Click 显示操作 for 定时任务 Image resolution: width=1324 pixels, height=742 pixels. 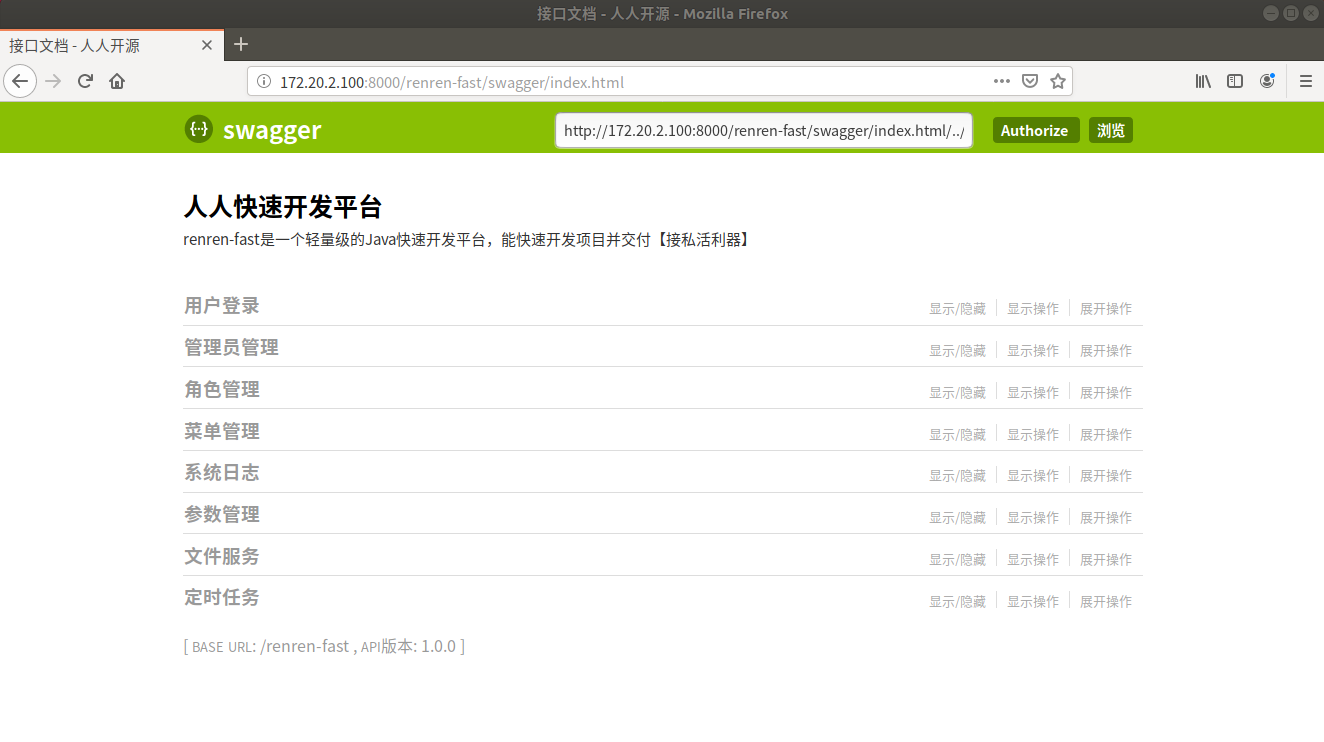click(1033, 602)
